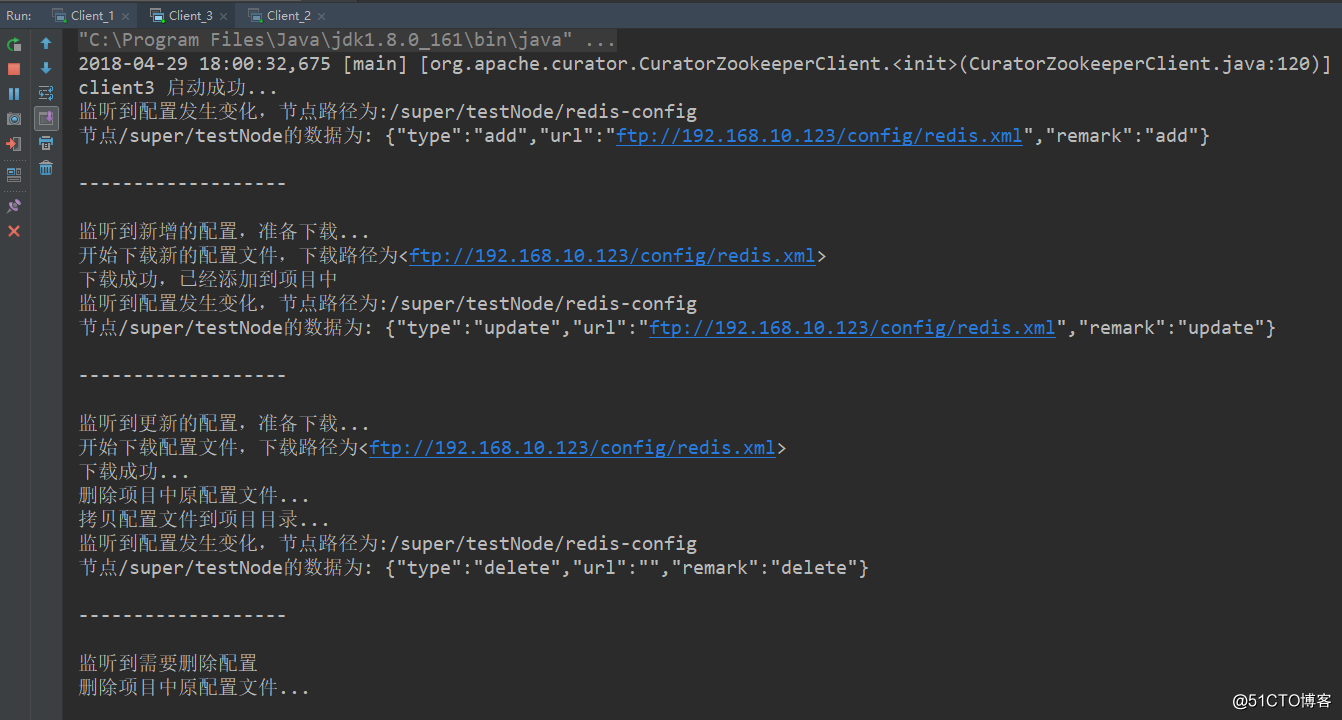Click the Down the stack trace arrow
The width and height of the screenshot is (1342, 720).
(x=46, y=69)
